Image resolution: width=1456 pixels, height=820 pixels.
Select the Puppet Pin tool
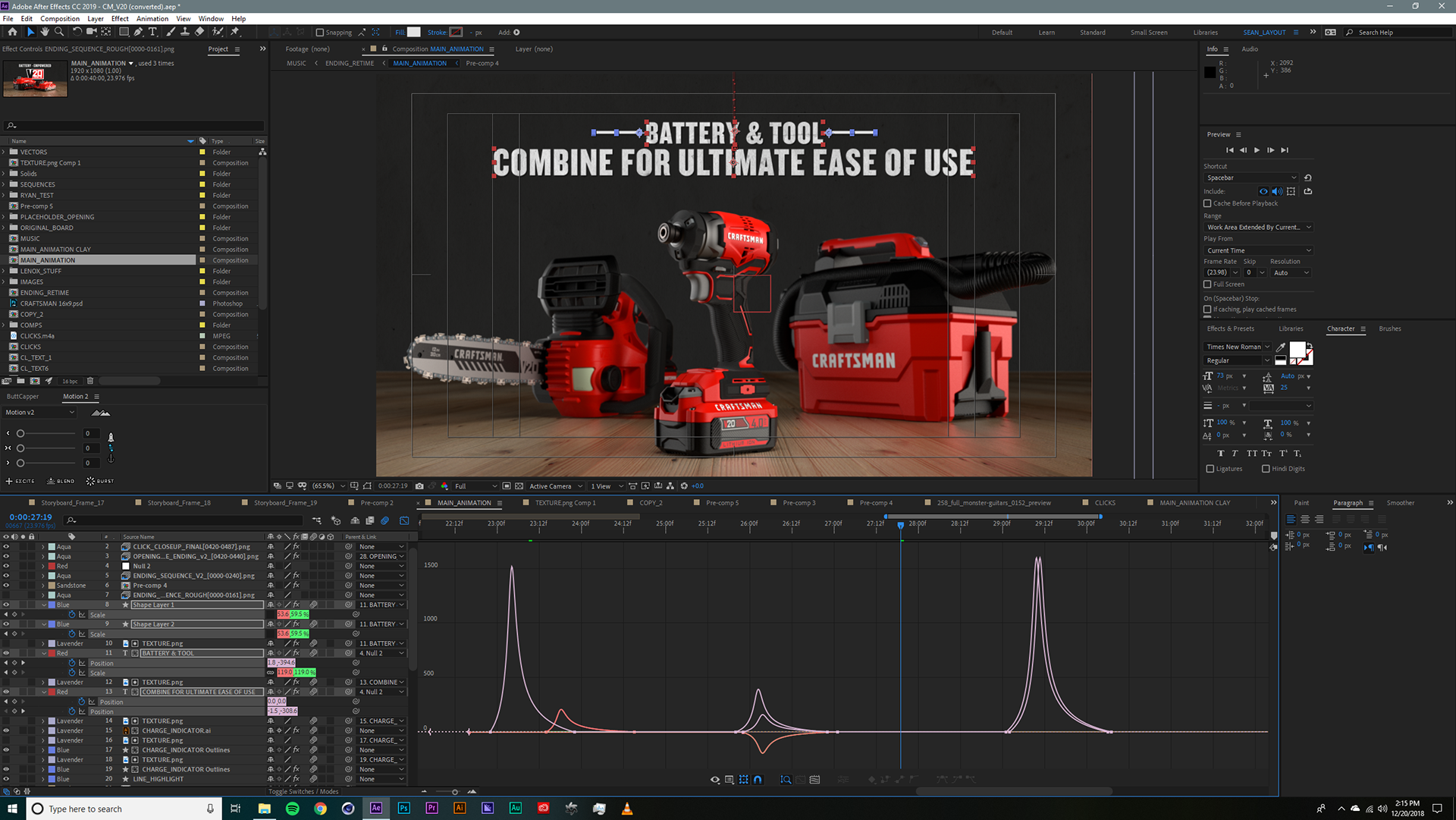coord(235,32)
